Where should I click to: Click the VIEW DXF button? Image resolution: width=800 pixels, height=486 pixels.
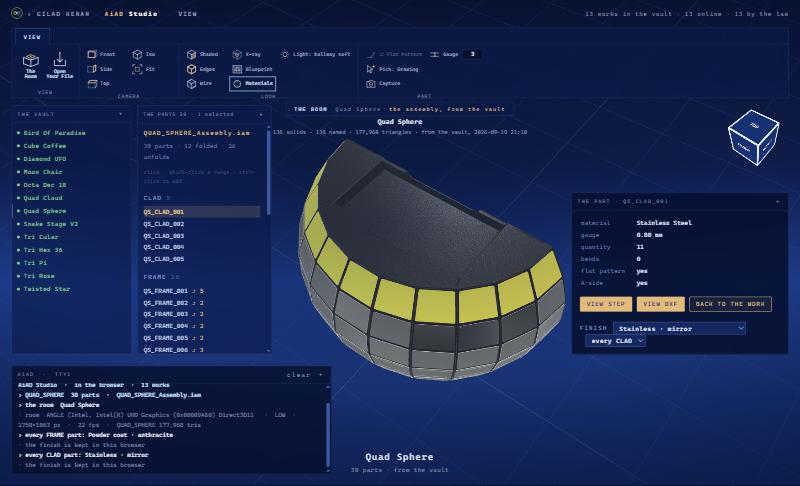point(660,304)
